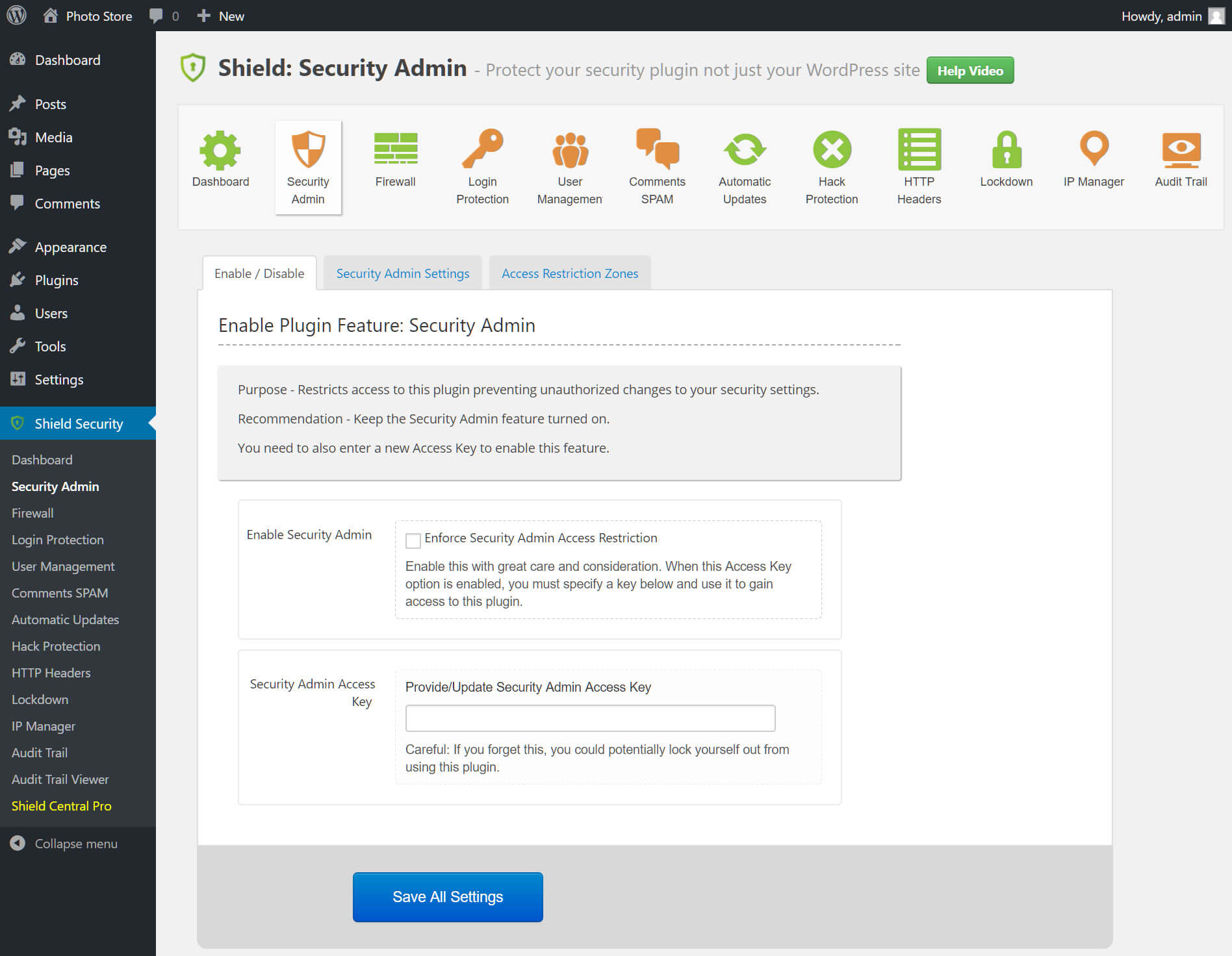Open Login Protection key icon
Screen dimensions: 1232x956
click(x=482, y=149)
